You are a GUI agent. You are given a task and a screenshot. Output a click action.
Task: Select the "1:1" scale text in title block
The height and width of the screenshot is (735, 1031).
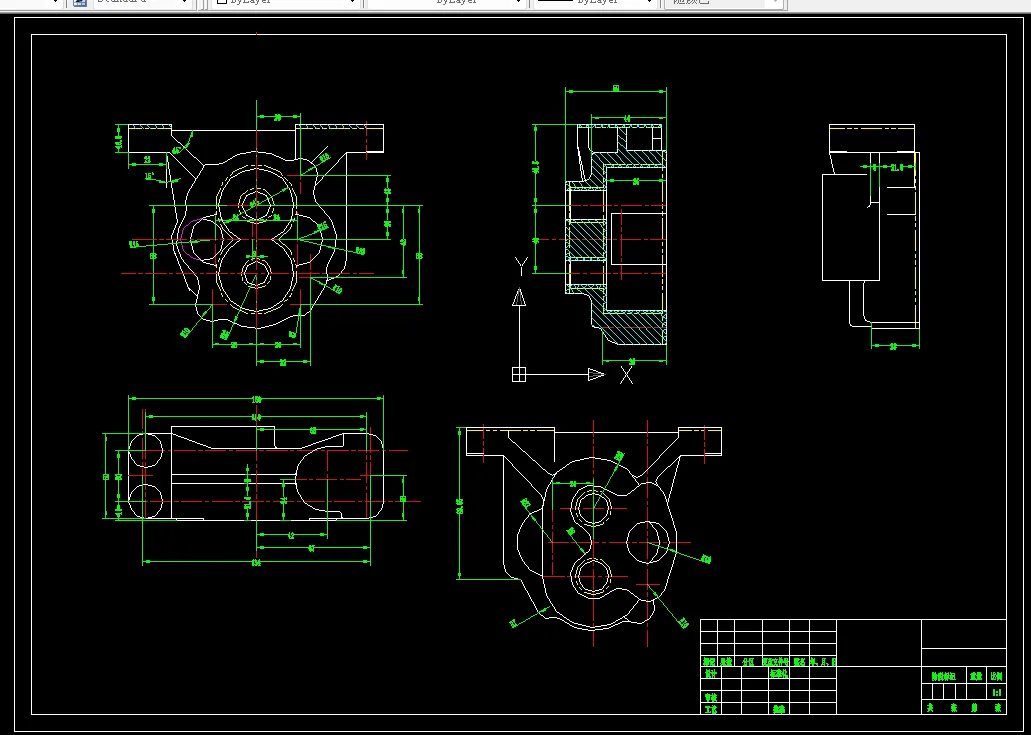[x=997, y=692]
